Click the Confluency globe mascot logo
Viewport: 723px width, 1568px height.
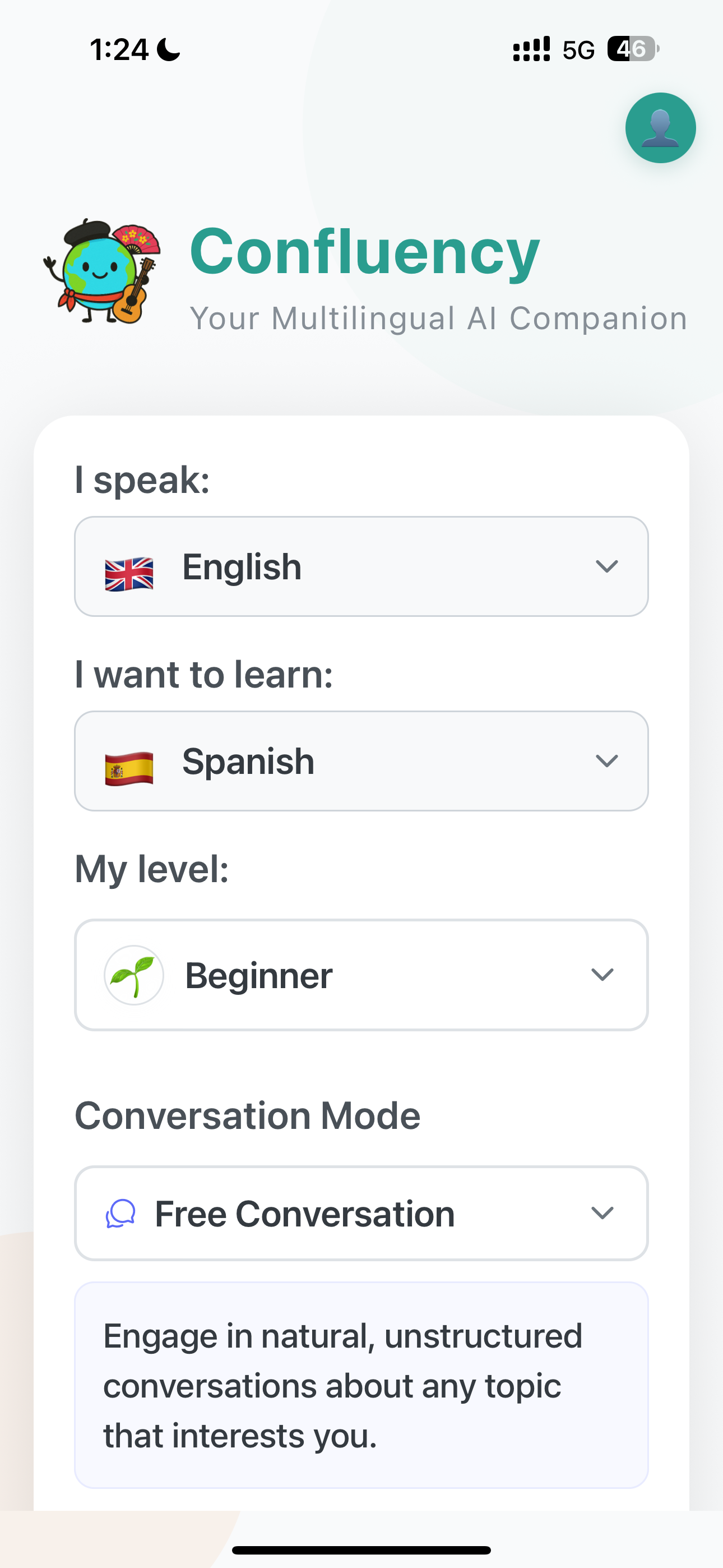coord(100,273)
